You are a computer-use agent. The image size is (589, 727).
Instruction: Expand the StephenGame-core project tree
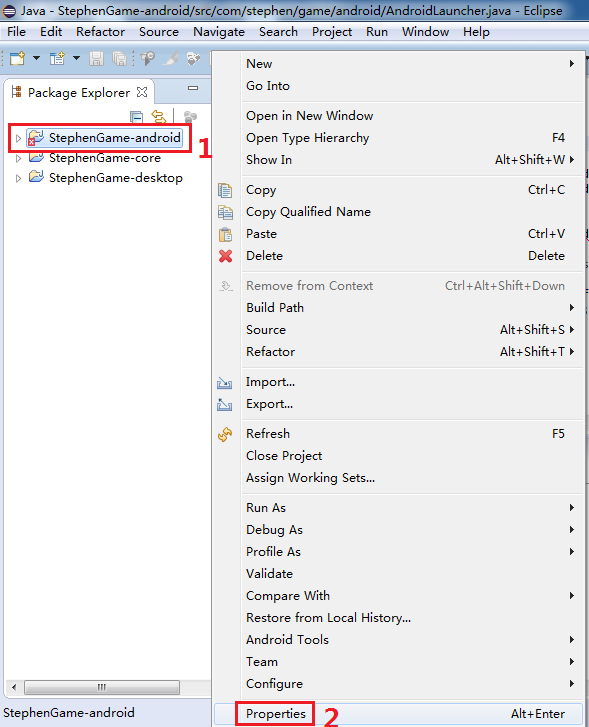point(18,159)
